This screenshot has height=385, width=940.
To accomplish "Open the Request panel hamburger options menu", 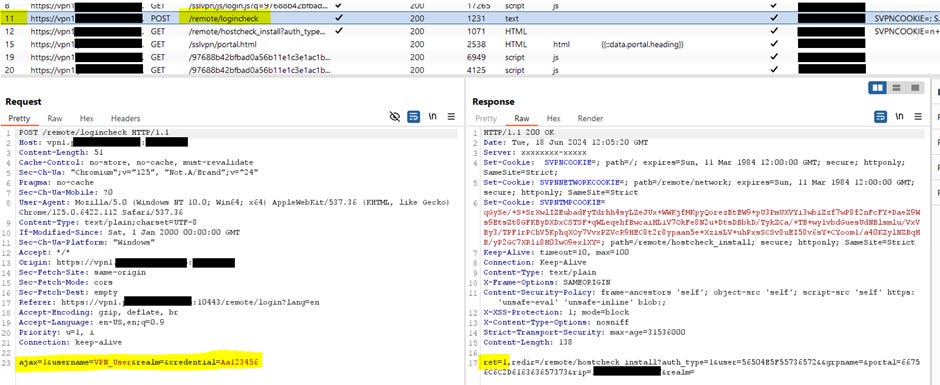I will pyautogui.click(x=451, y=117).
